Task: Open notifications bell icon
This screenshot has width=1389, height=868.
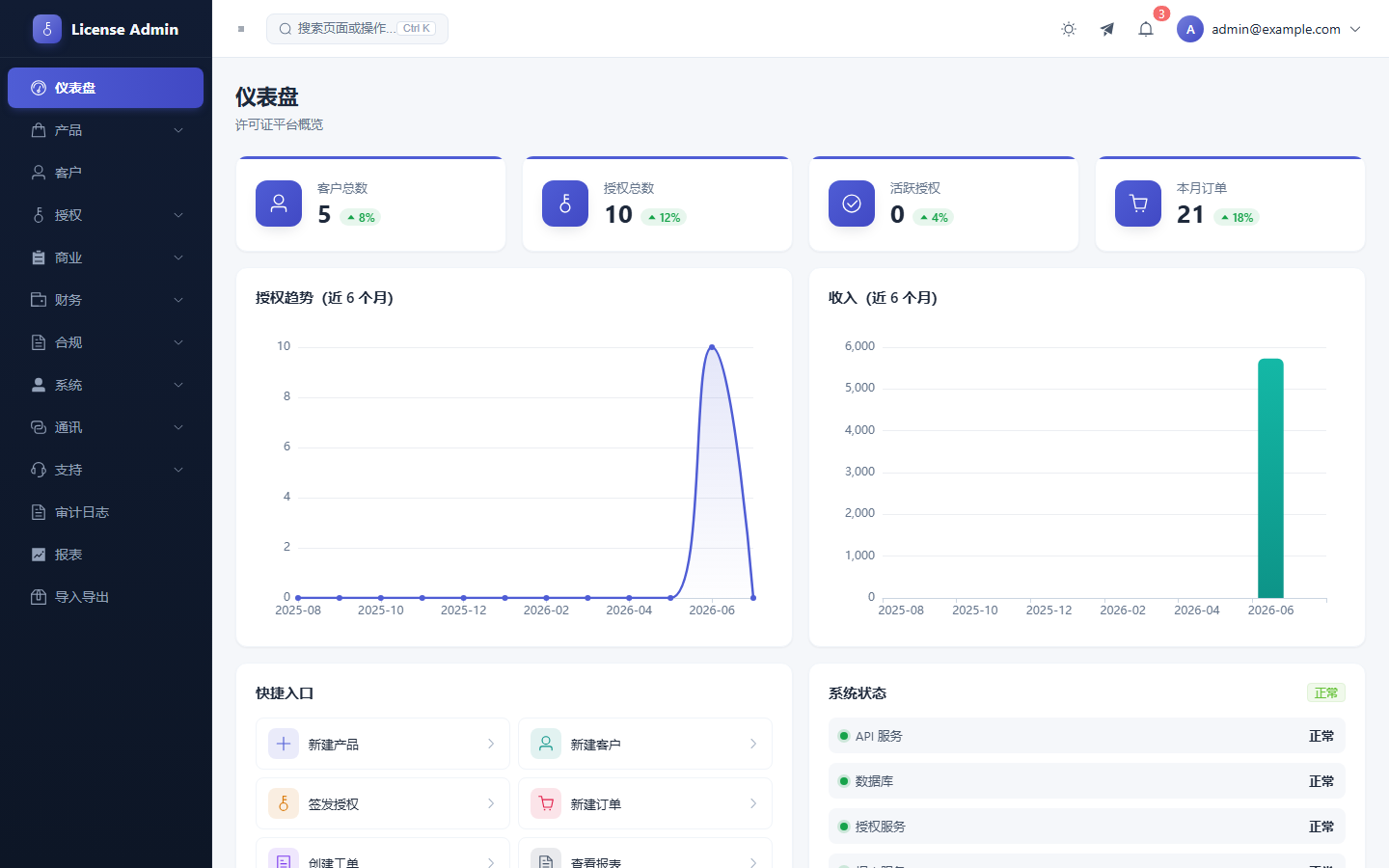Action: pyautogui.click(x=1146, y=29)
